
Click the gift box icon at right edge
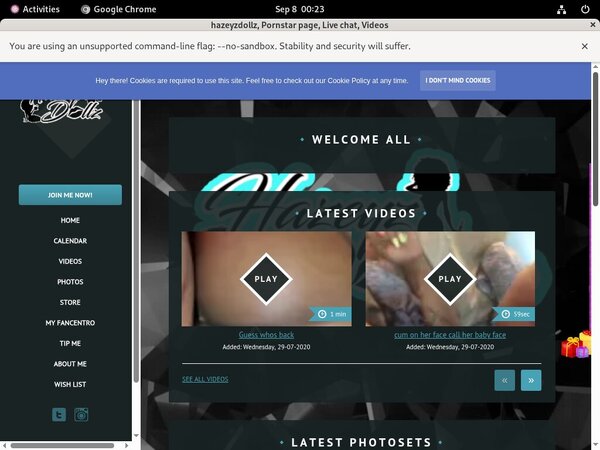click(x=575, y=346)
